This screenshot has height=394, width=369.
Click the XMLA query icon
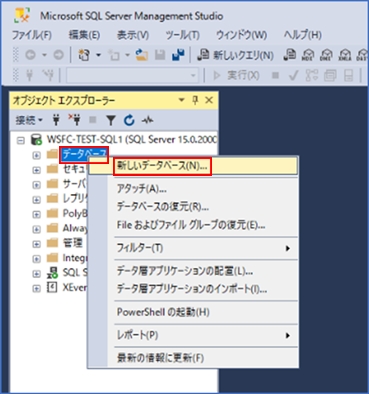click(344, 55)
